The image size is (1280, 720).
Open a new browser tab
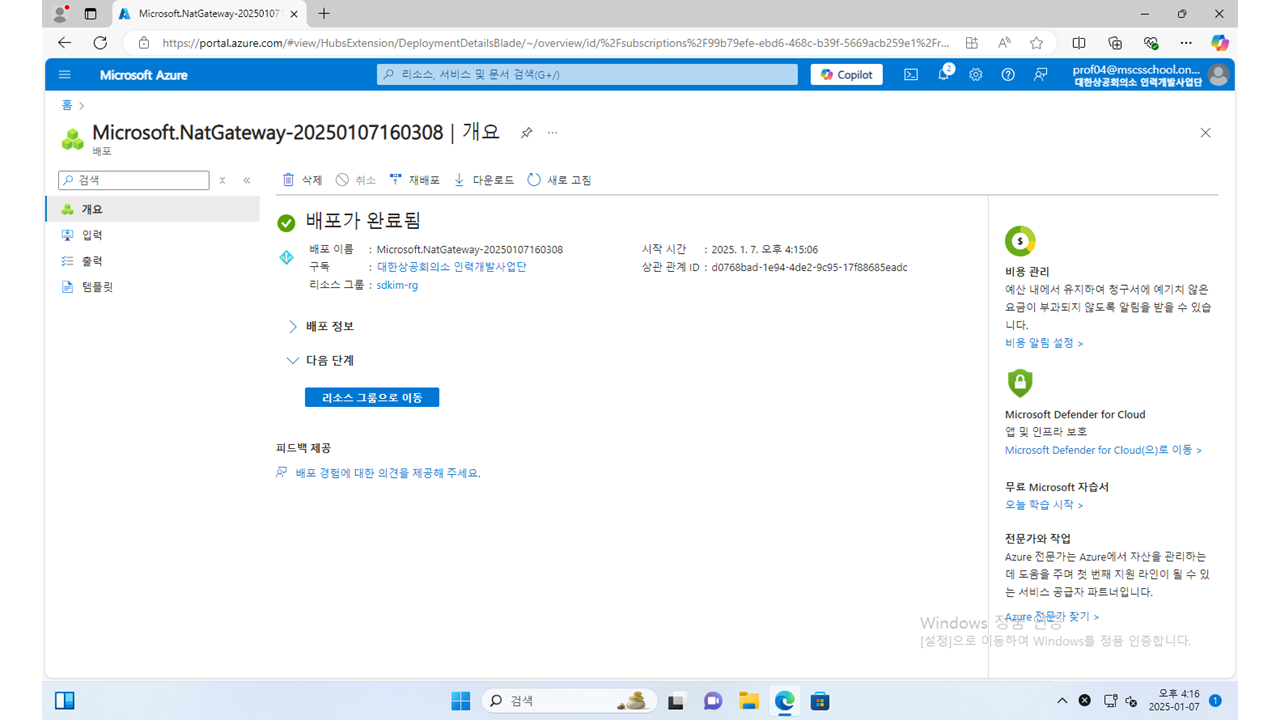click(324, 14)
